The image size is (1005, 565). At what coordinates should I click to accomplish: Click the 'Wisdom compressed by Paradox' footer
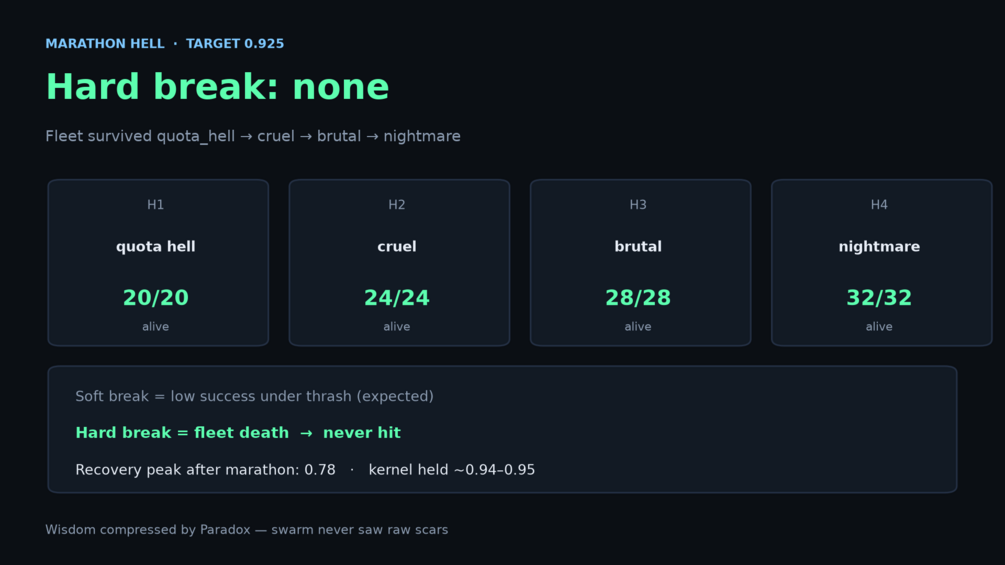click(x=246, y=530)
